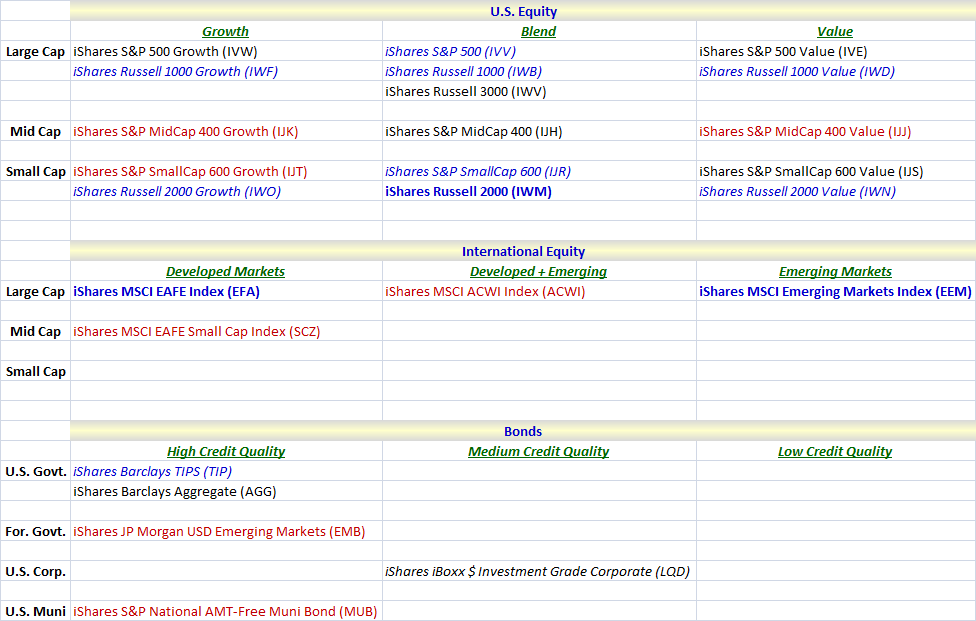Select the International Equity header cell
The width and height of the screenshot is (976, 621).
(x=523, y=251)
